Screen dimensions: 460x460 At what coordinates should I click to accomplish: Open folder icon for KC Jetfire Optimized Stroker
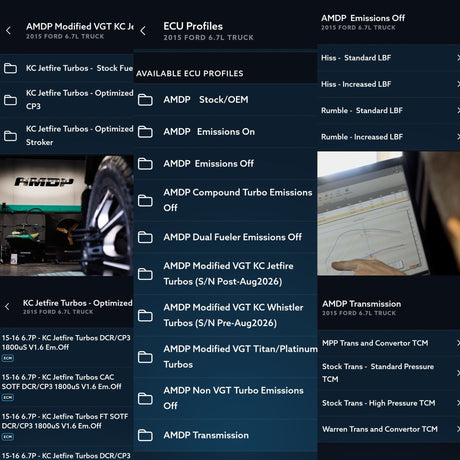tap(10, 136)
